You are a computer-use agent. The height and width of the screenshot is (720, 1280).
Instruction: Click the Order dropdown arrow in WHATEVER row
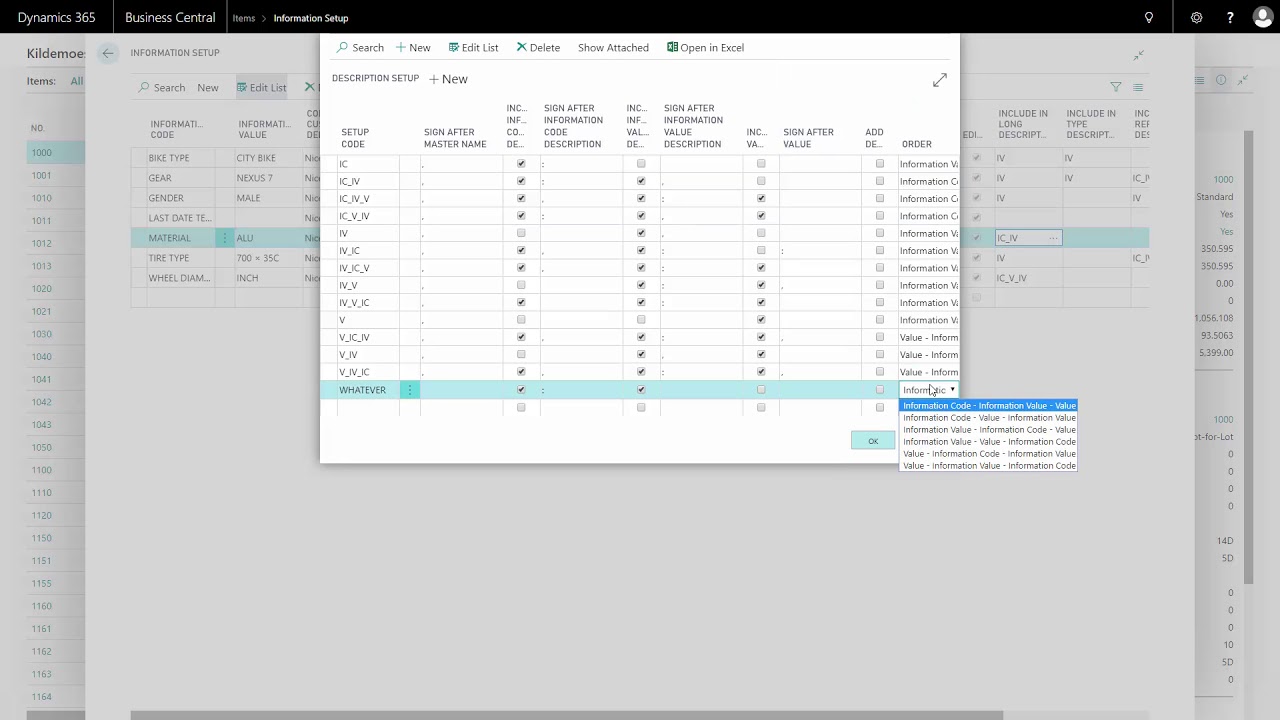coord(952,390)
